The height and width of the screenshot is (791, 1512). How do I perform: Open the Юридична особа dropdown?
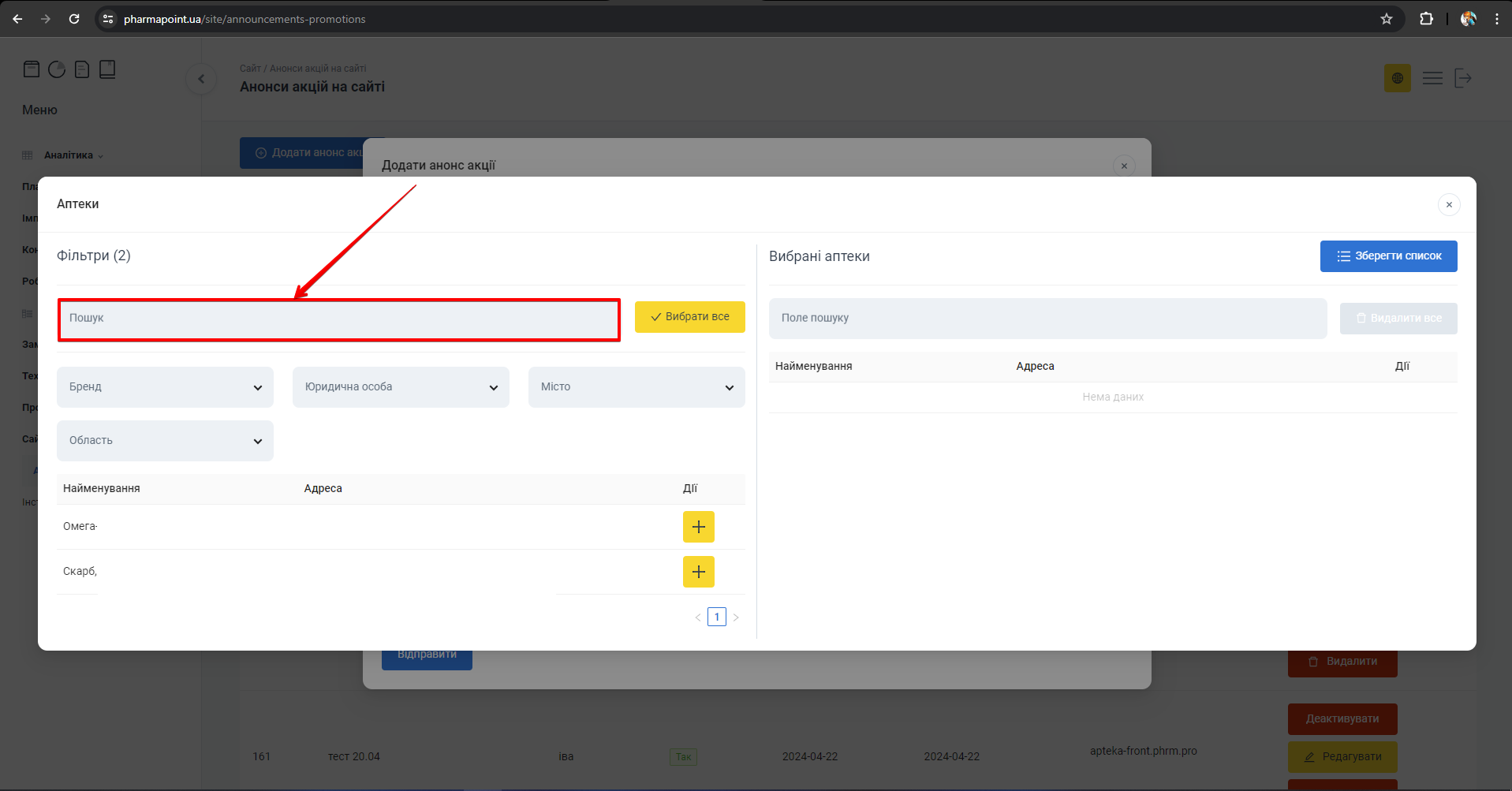[401, 387]
